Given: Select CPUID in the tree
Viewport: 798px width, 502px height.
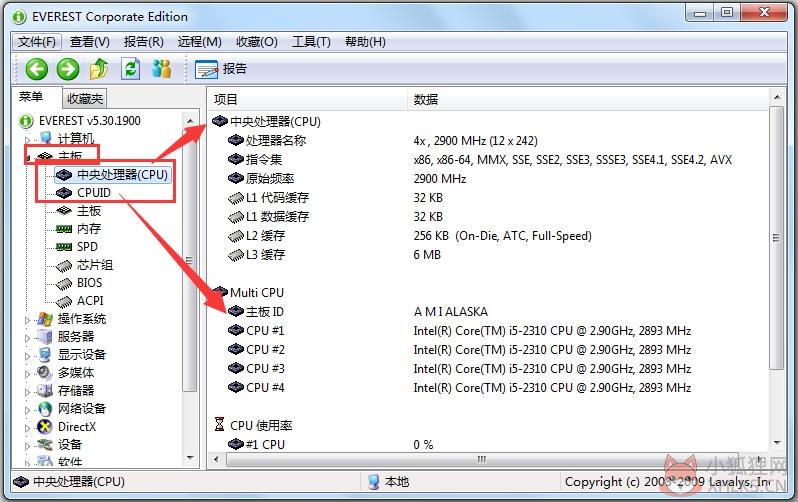Looking at the screenshot, I should coord(94,193).
